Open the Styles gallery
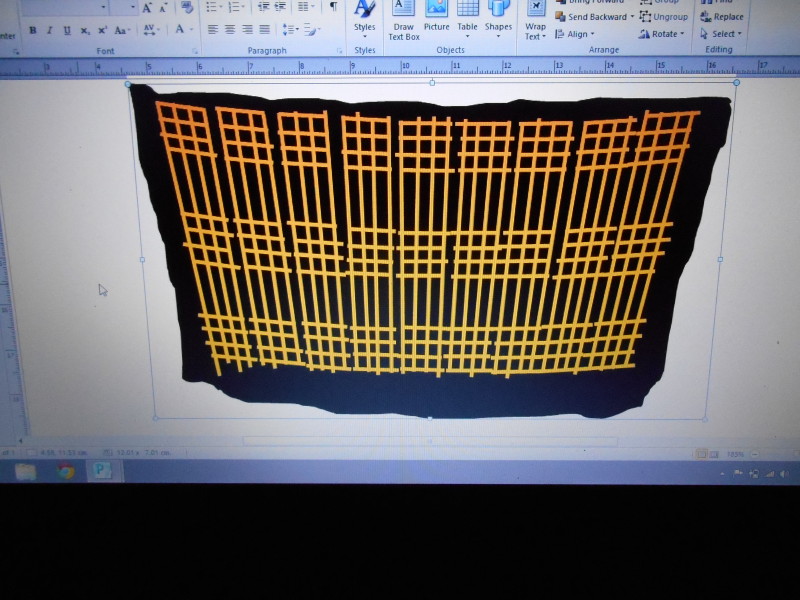 [365, 20]
